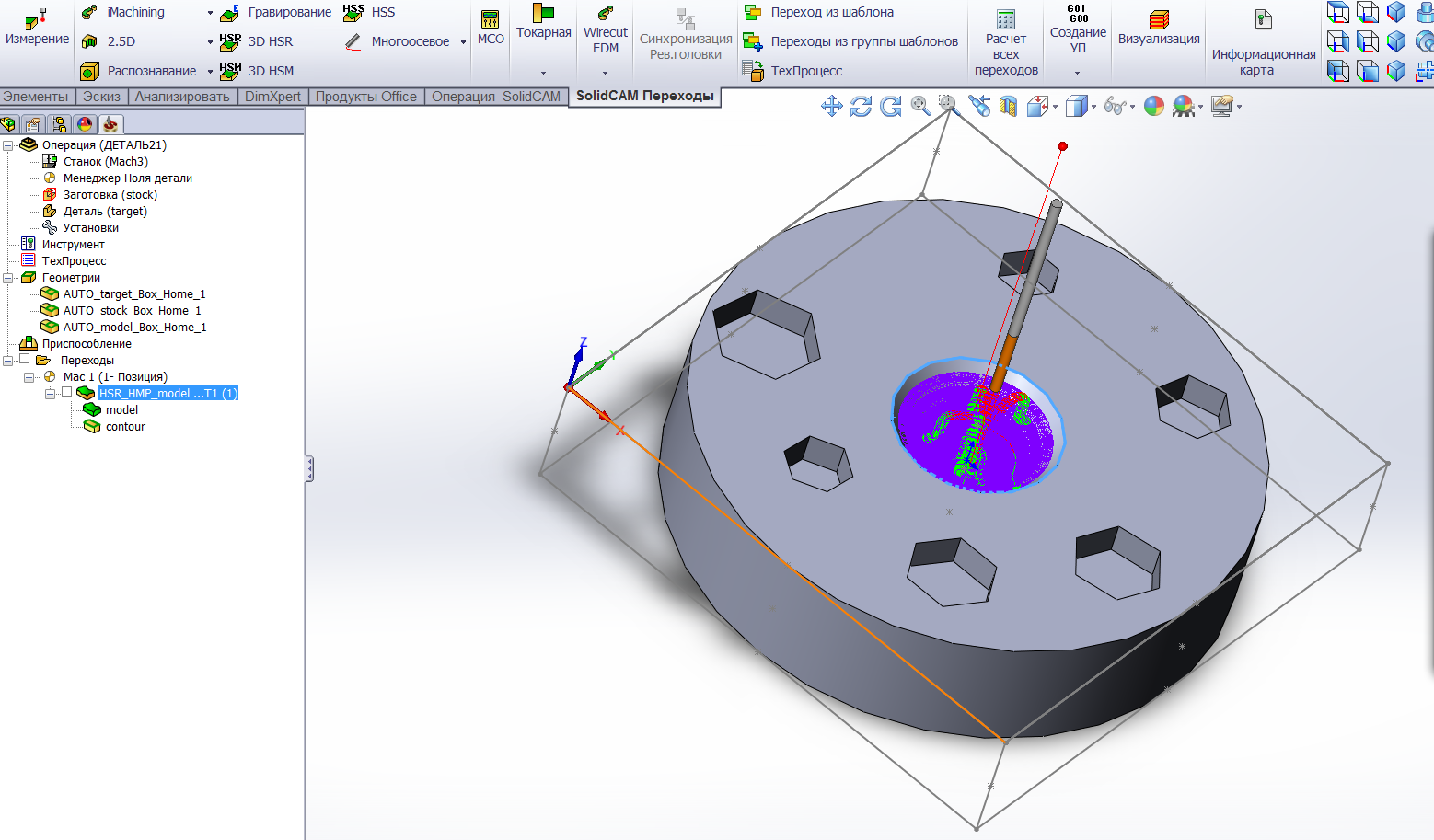Activate Zoom to Area tool
Viewport: 1434px width, 840px height.
(950, 107)
